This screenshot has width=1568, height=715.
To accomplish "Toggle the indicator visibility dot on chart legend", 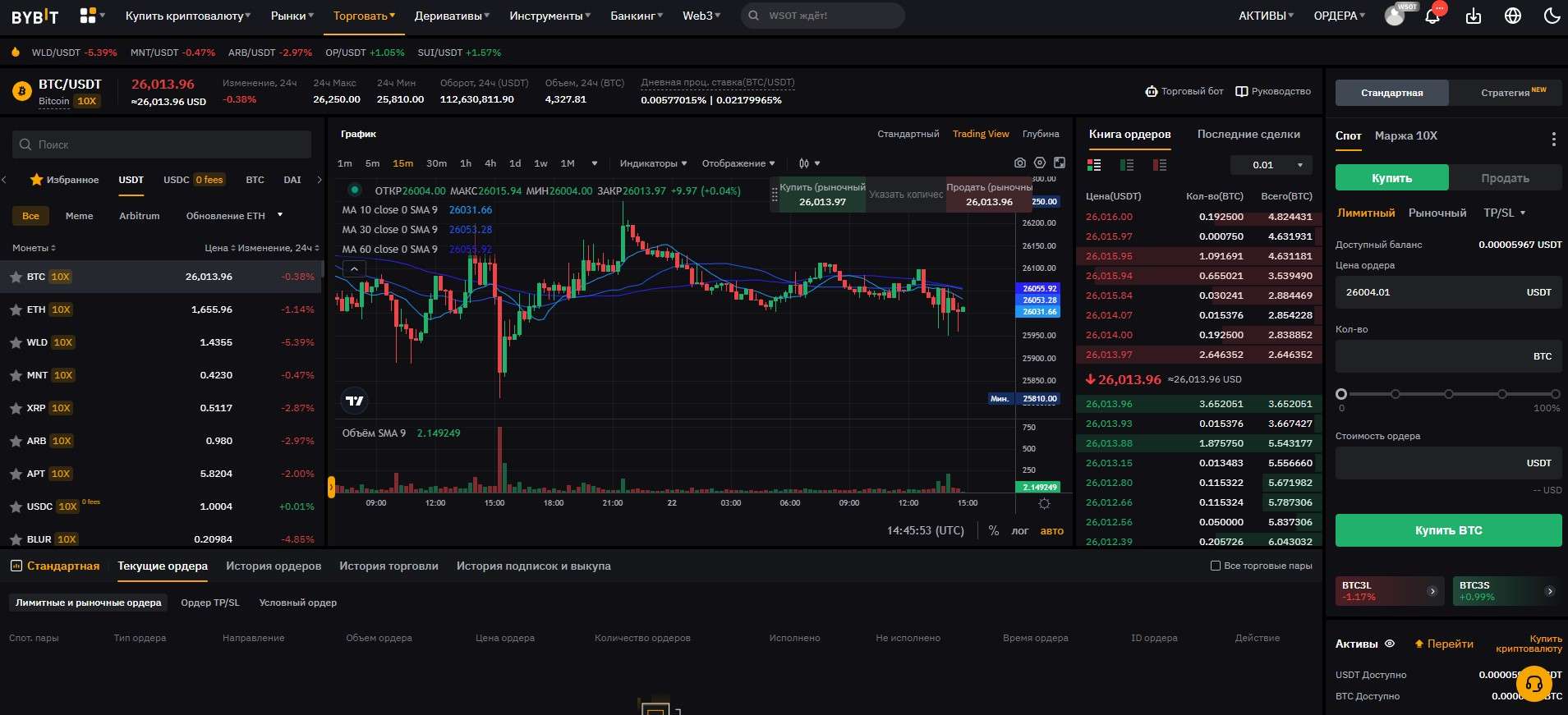I will pos(354,190).
